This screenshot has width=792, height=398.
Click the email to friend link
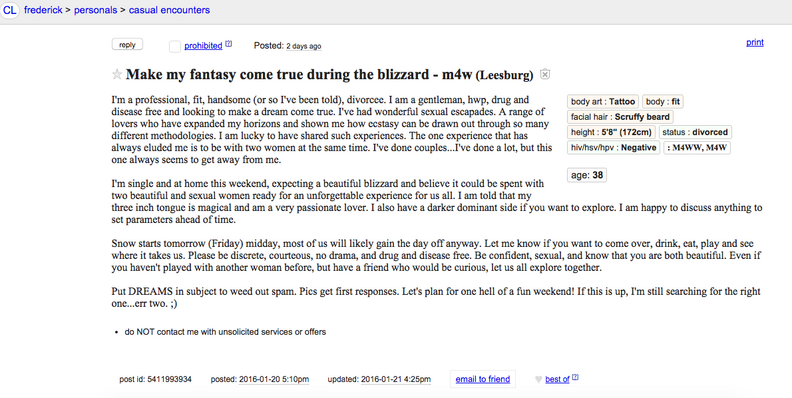click(482, 379)
